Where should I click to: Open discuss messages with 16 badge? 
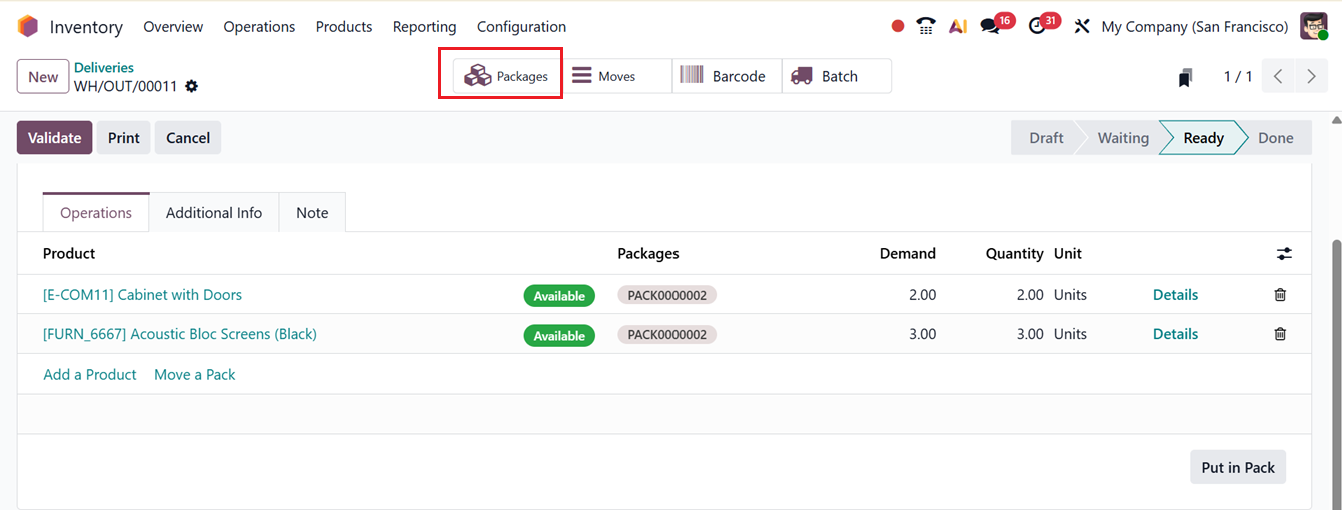(991, 27)
